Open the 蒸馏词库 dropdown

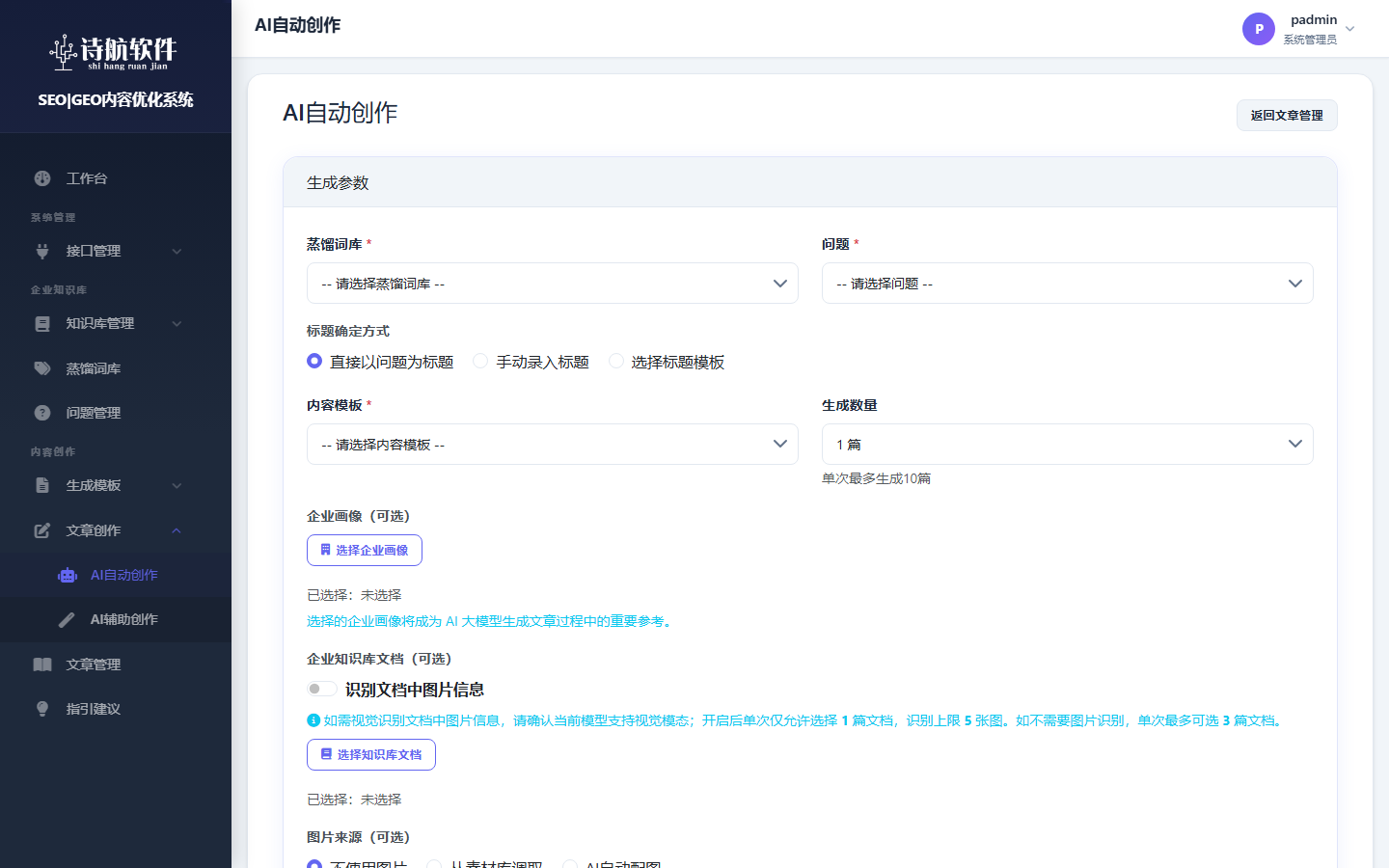coord(553,284)
